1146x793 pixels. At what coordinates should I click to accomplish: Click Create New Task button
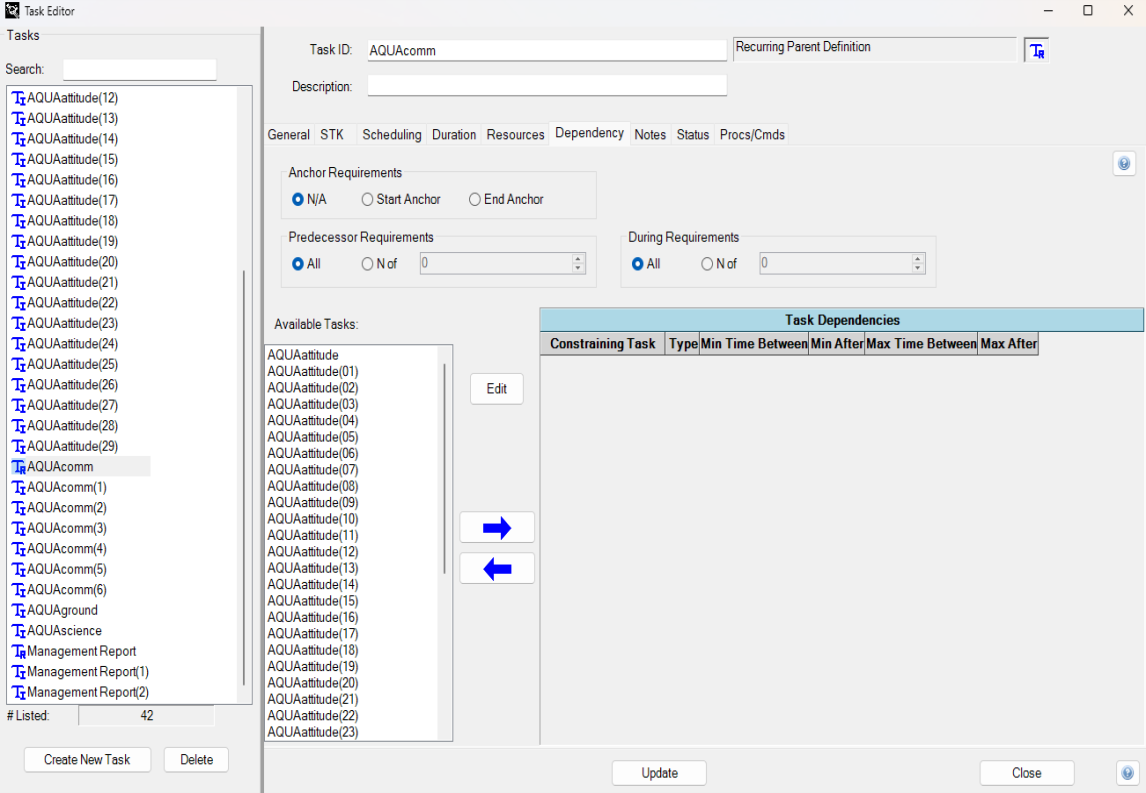click(87, 760)
